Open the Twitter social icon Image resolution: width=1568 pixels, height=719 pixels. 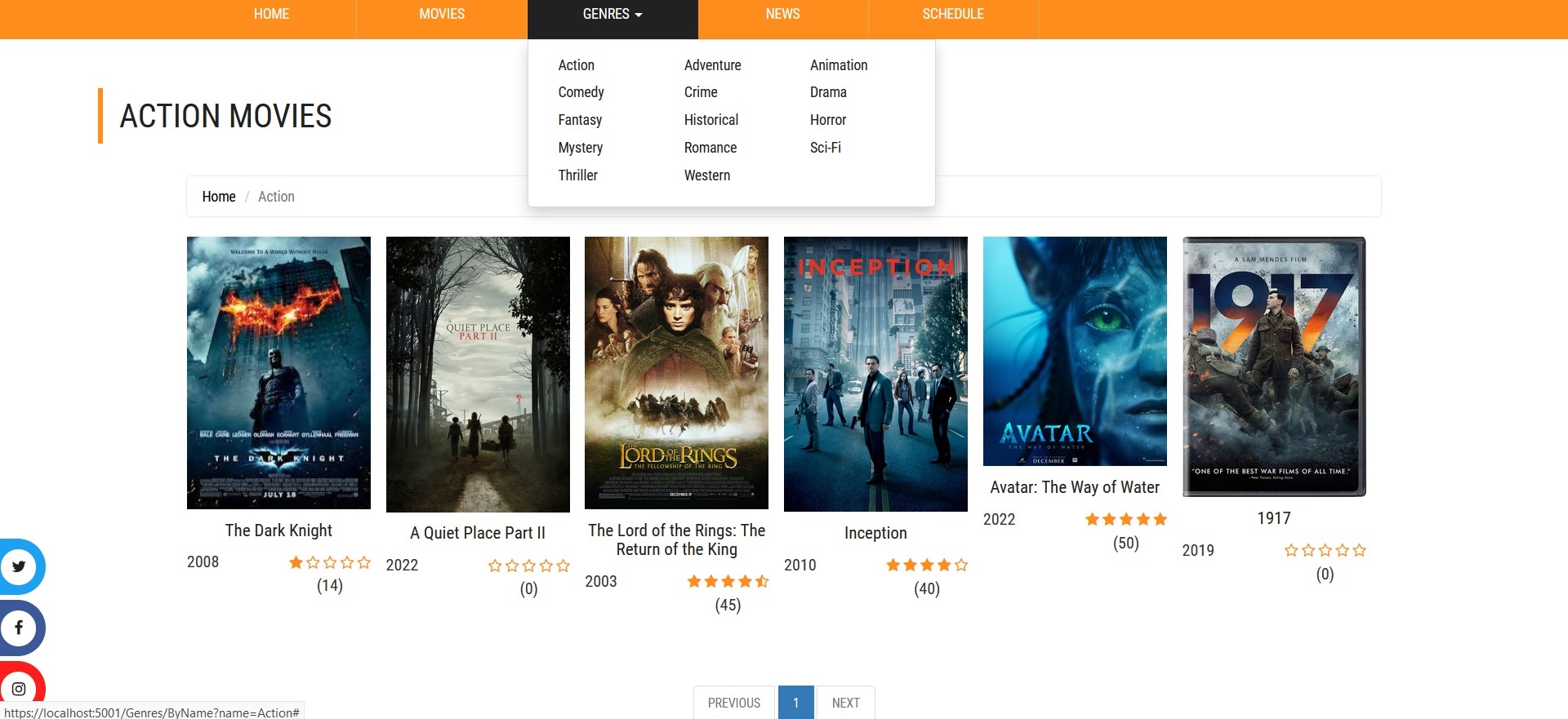(19, 566)
